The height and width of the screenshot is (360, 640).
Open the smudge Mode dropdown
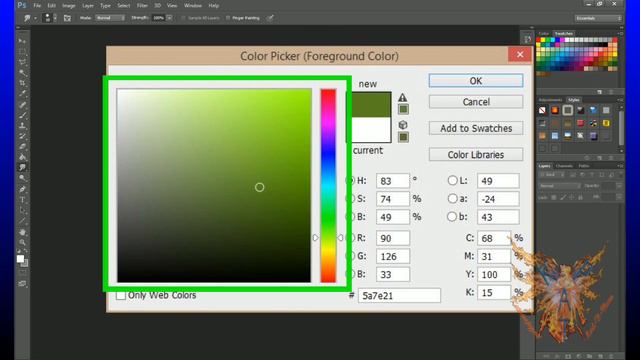pos(110,18)
